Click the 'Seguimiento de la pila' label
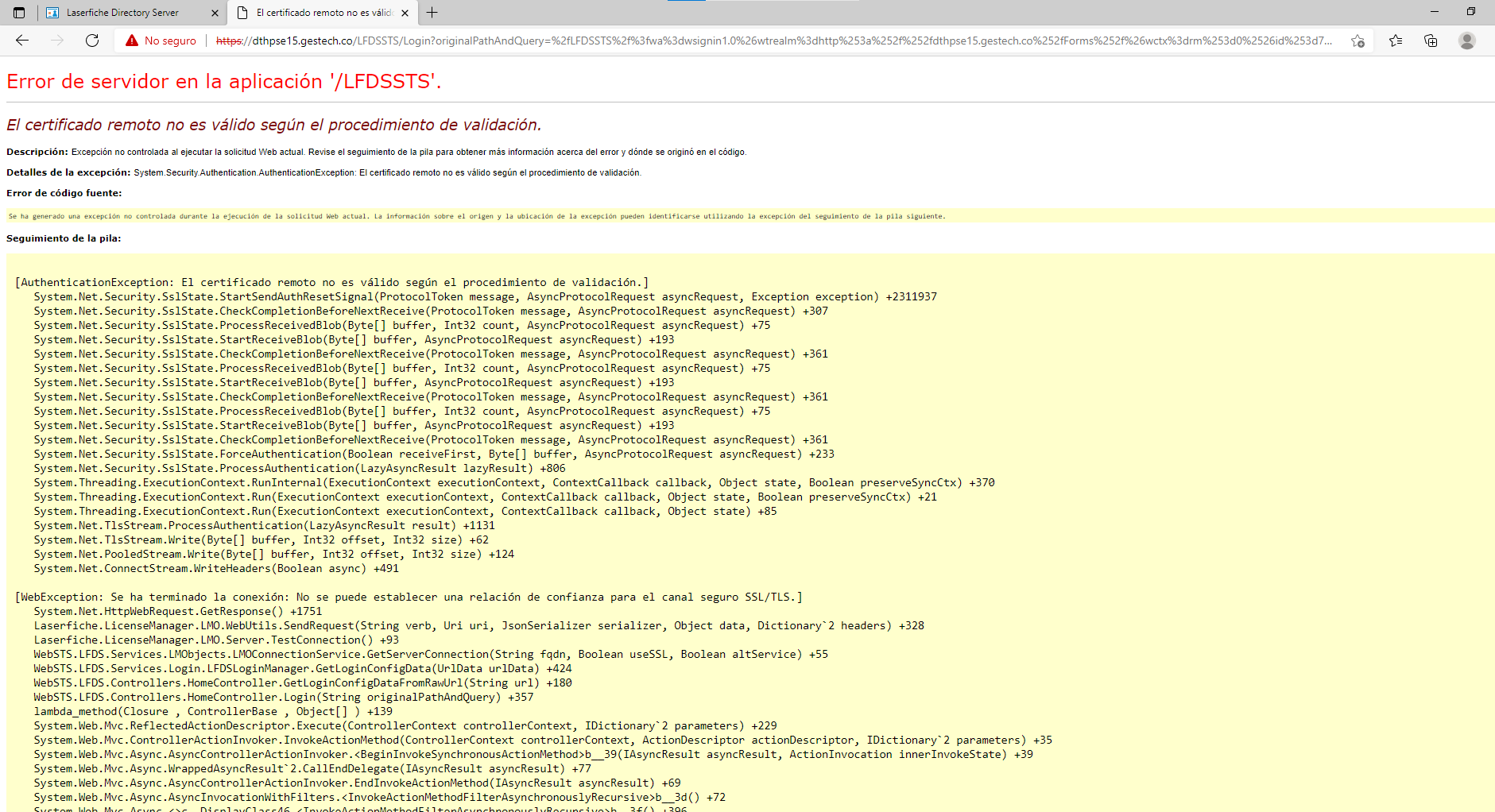The image size is (1495, 812). coord(64,238)
